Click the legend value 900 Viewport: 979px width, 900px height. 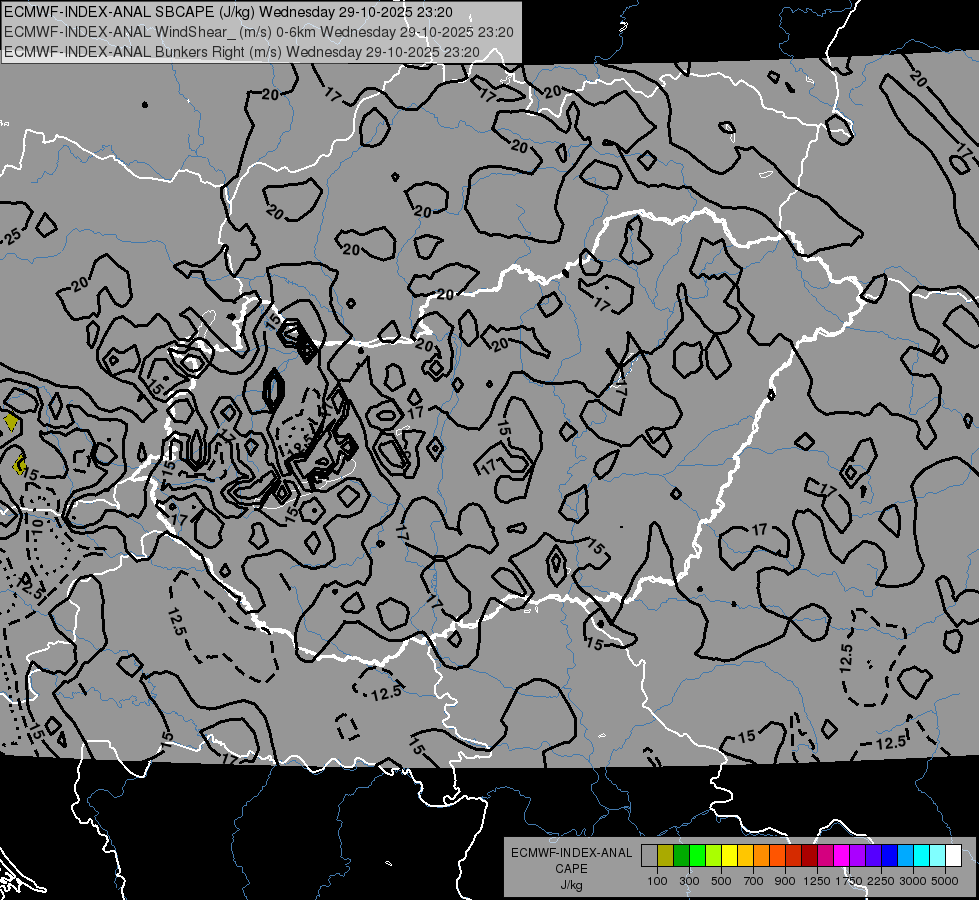(785, 881)
